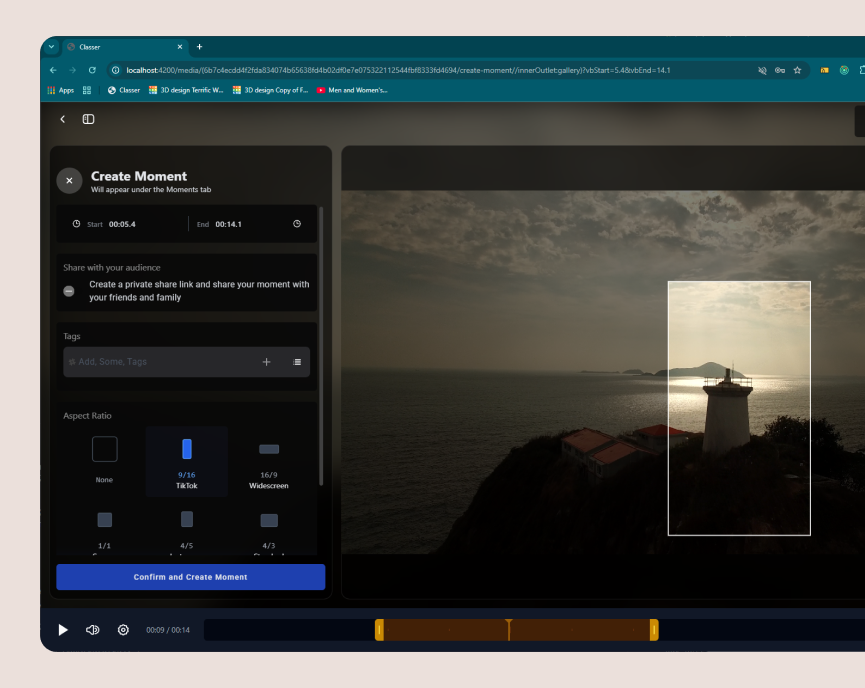Viewport: 865px width, 688px height.
Task: Go back using the app's back chevron
Action: pyautogui.click(x=63, y=119)
